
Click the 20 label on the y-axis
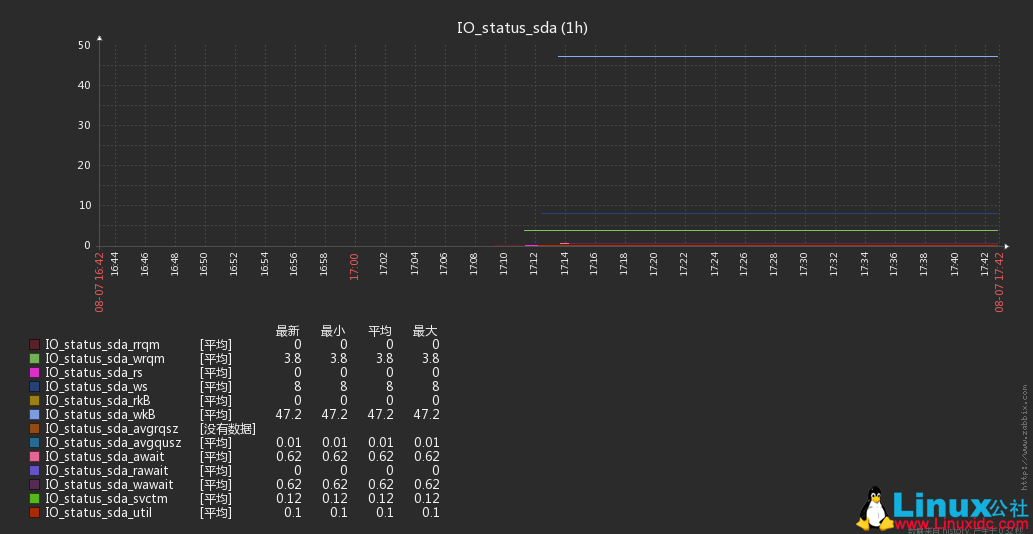tap(84, 165)
